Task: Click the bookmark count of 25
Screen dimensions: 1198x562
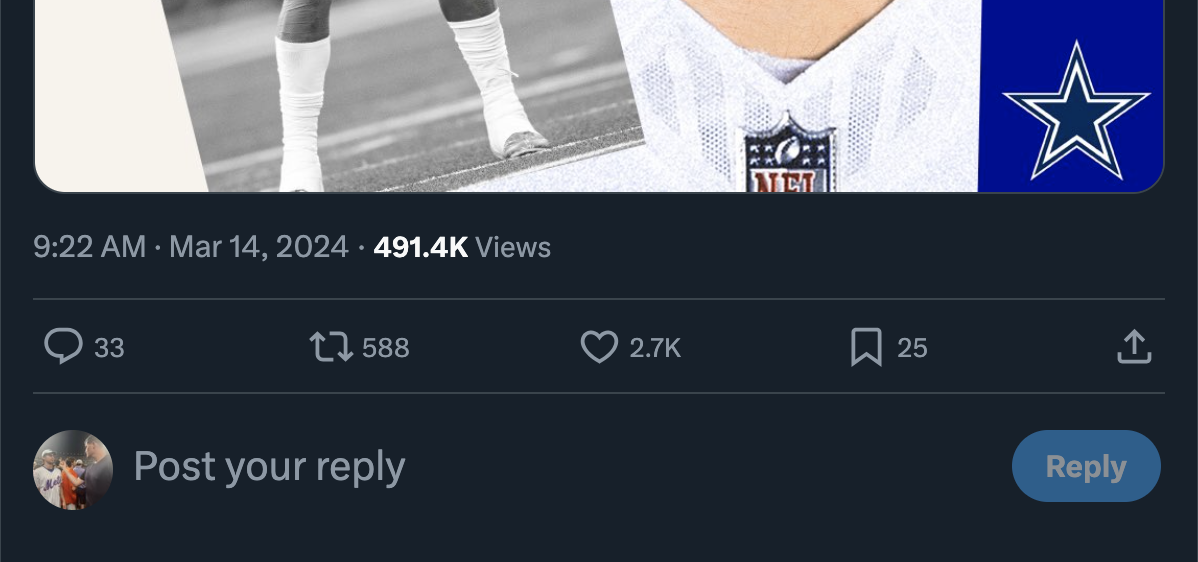Action: pyautogui.click(x=912, y=348)
